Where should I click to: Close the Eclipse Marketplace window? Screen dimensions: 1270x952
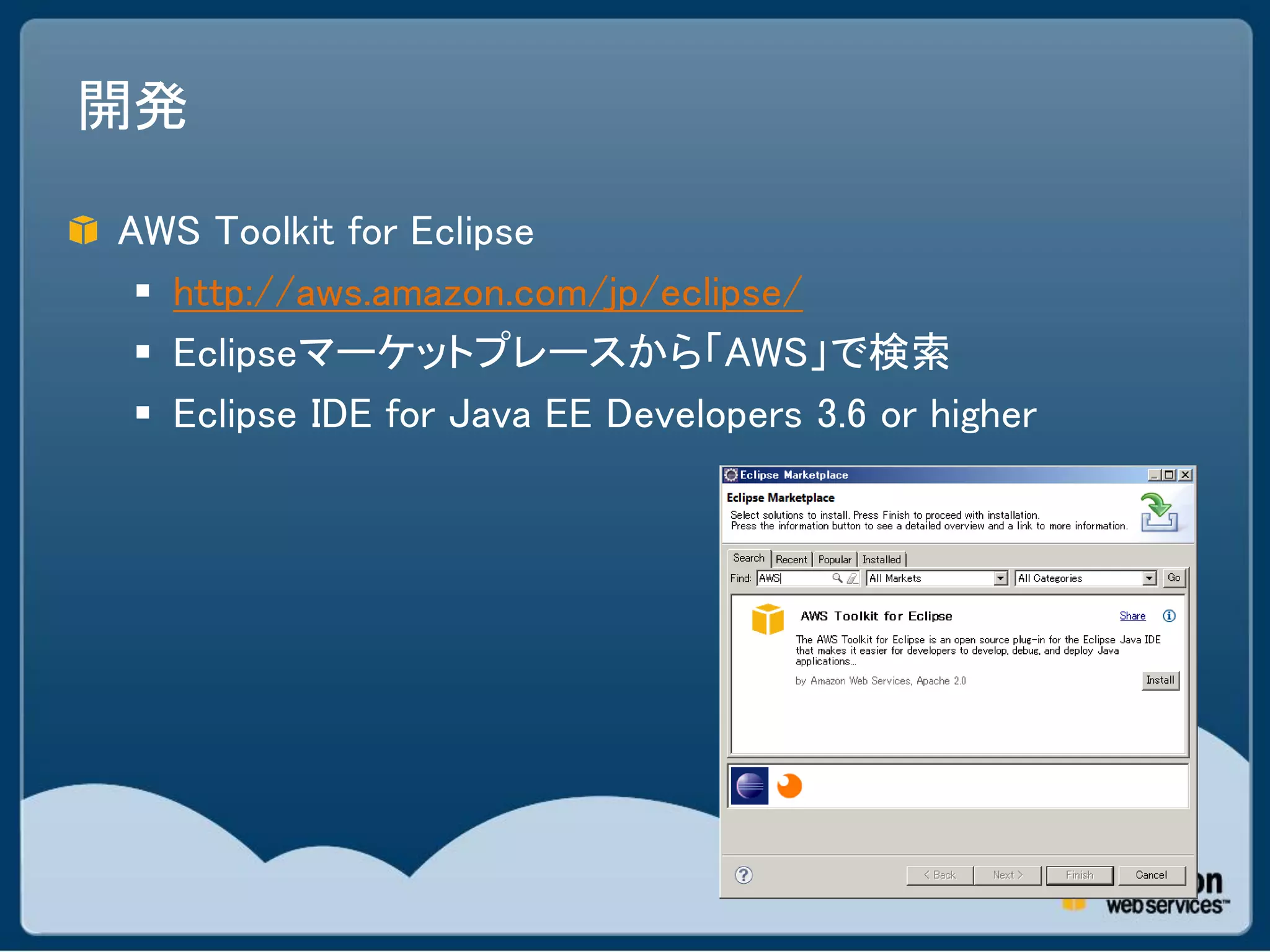(x=1185, y=475)
